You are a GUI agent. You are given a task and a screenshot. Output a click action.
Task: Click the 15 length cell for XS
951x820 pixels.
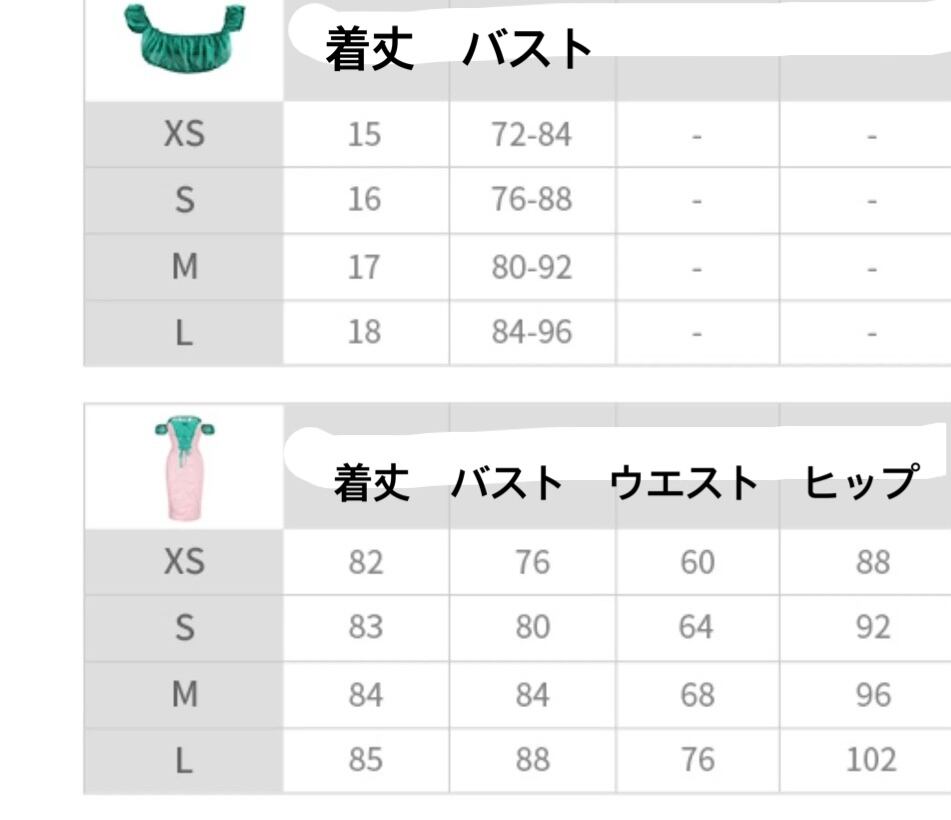tap(364, 134)
